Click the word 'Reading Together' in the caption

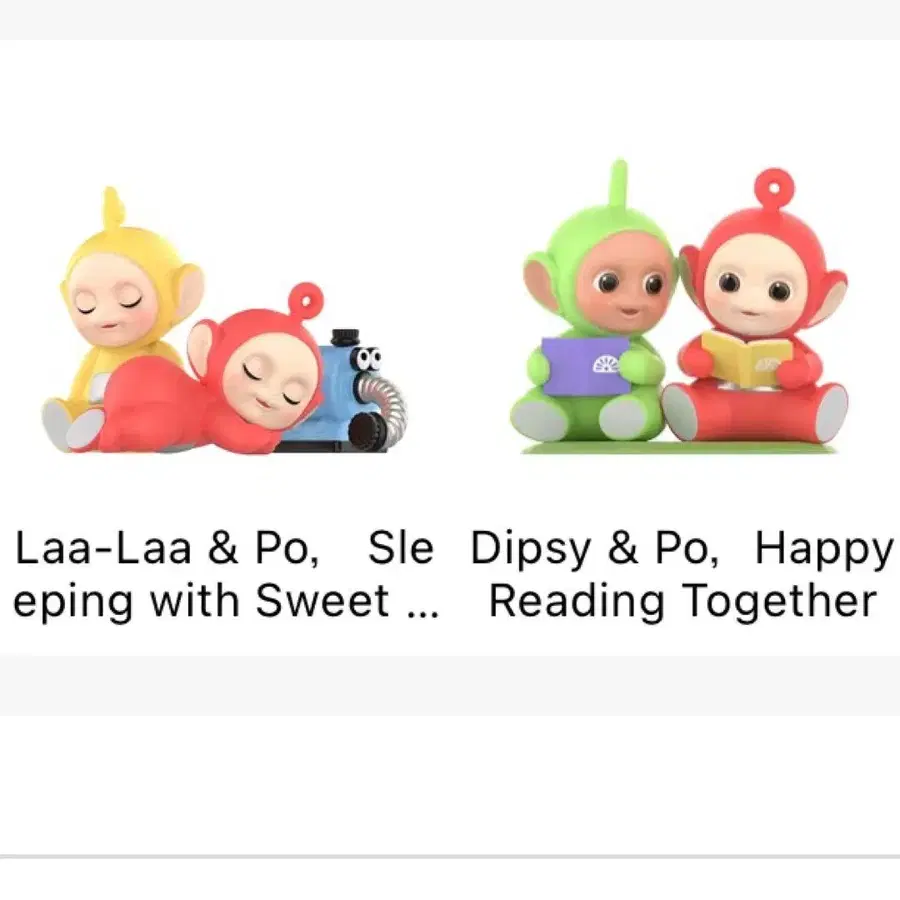point(682,601)
